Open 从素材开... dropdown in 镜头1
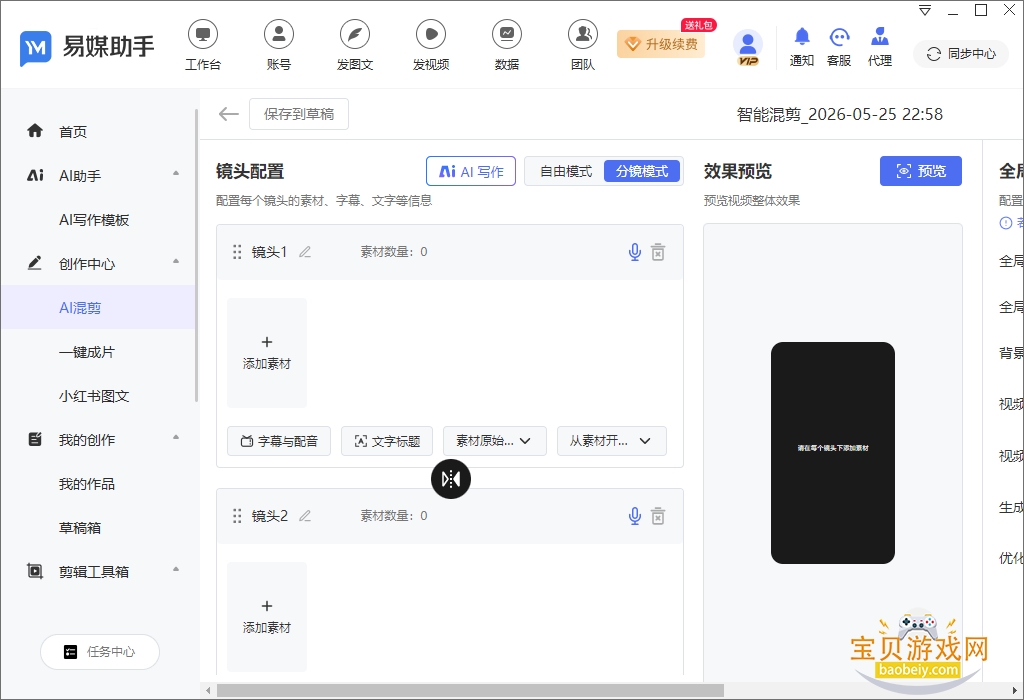This screenshot has width=1024, height=700. tap(611, 441)
